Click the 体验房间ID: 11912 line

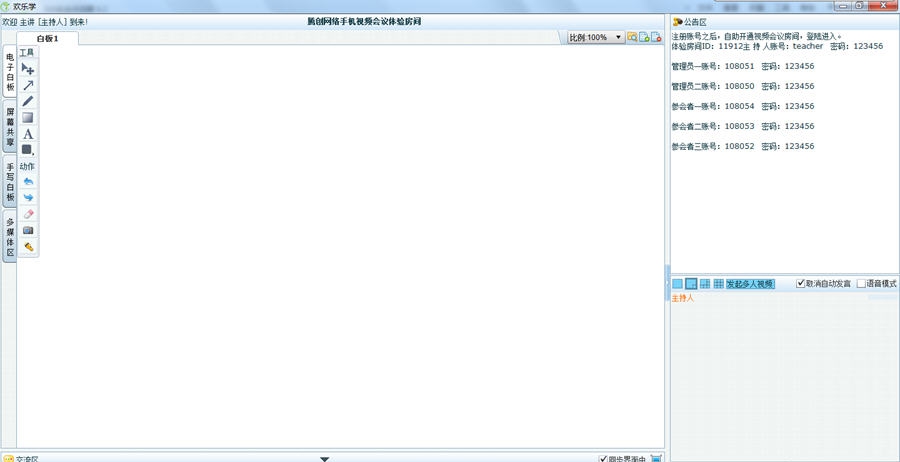[x=777, y=46]
